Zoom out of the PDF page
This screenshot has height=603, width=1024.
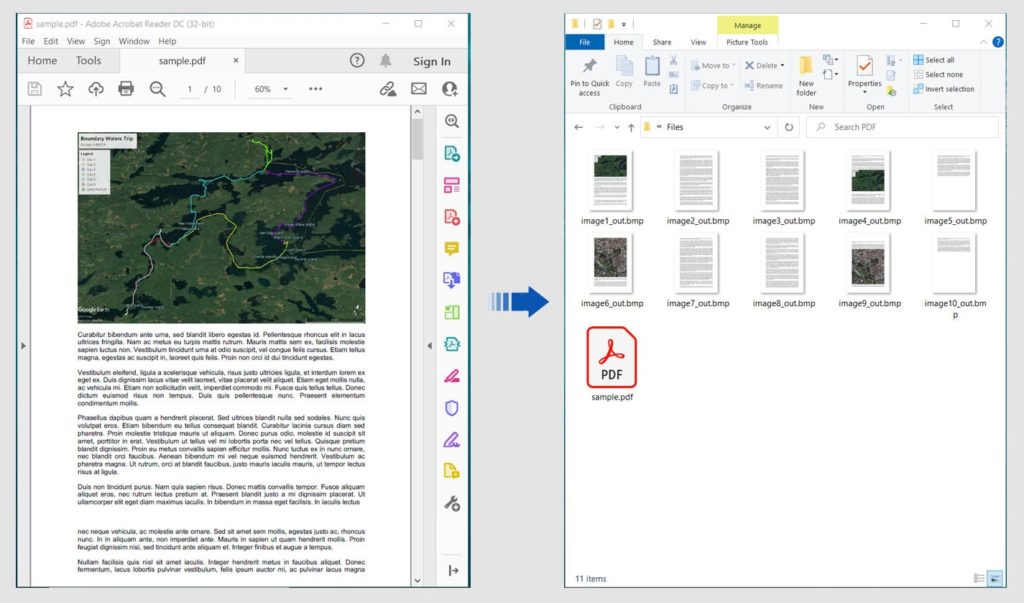click(156, 88)
